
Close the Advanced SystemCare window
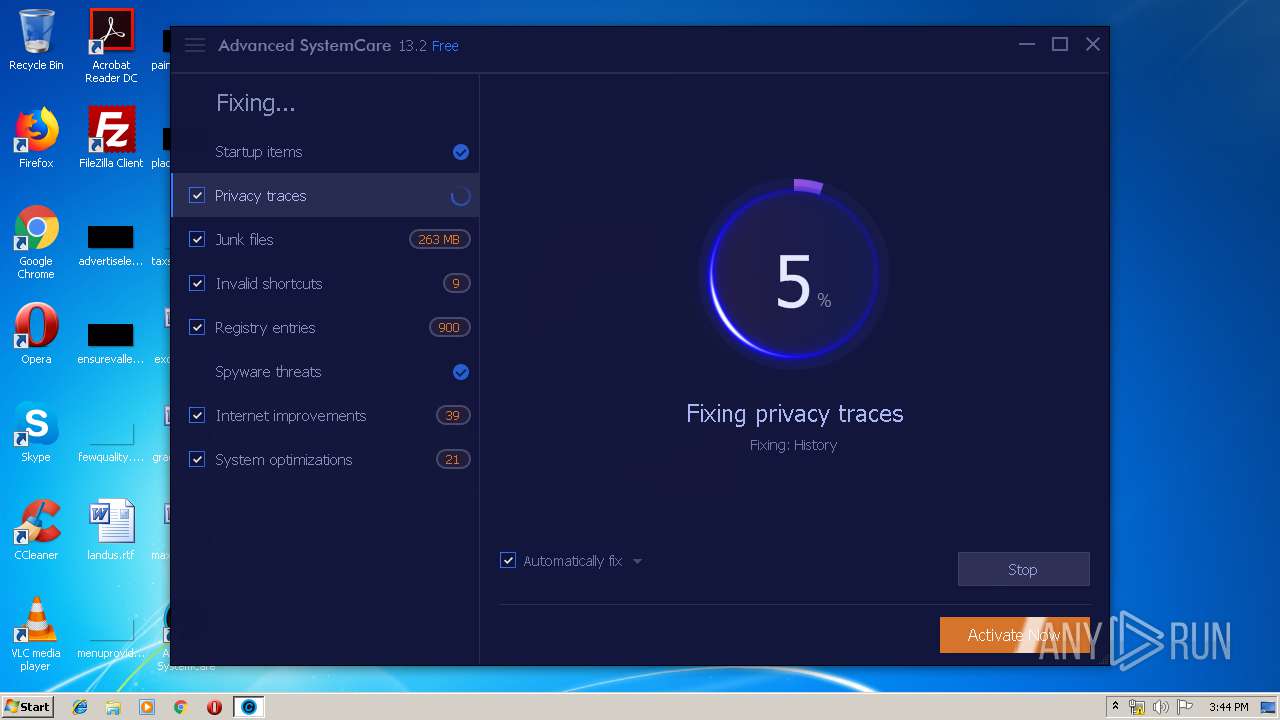point(1093,45)
